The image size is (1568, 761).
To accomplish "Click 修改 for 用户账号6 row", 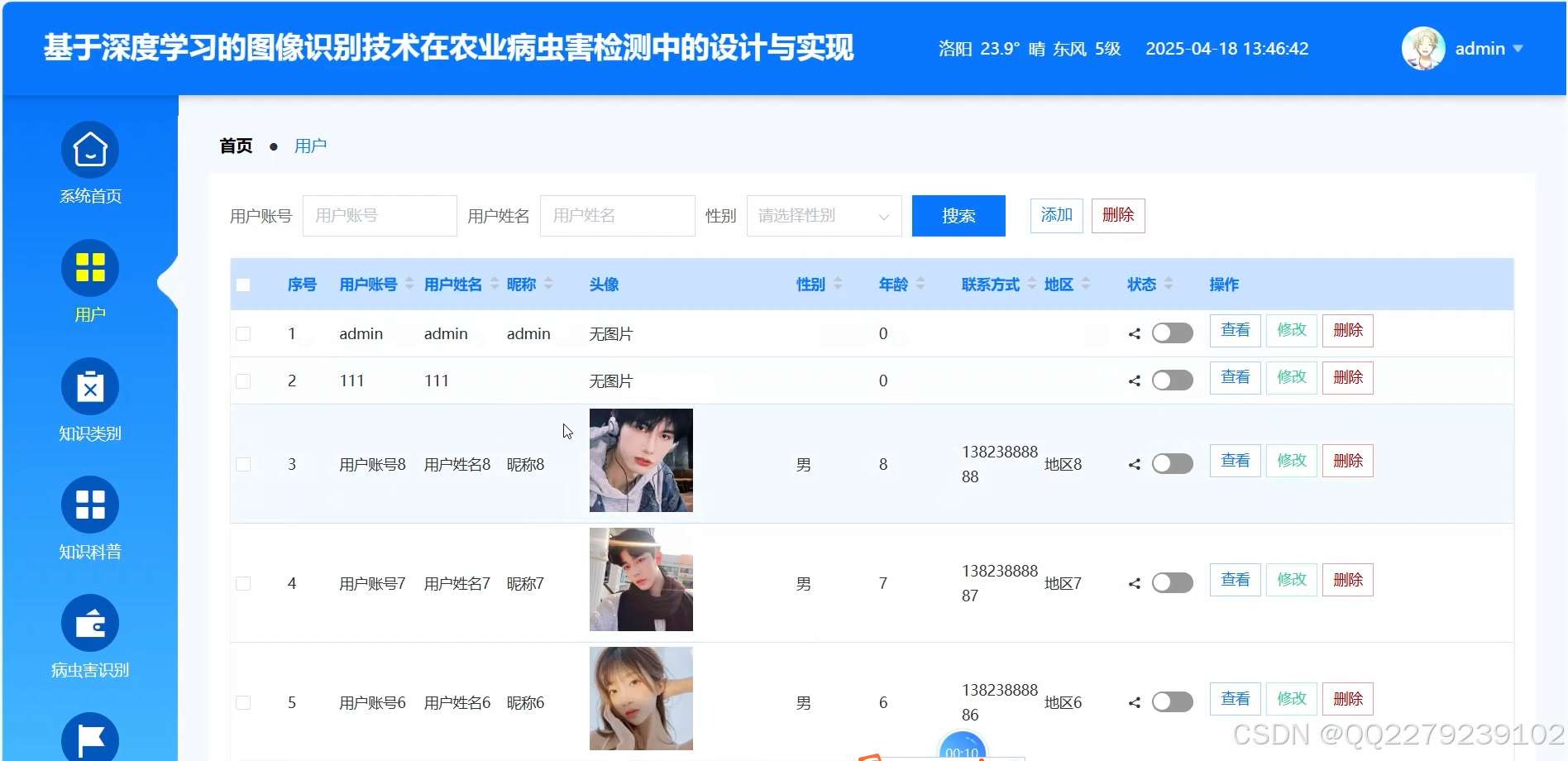I will 1291,700.
